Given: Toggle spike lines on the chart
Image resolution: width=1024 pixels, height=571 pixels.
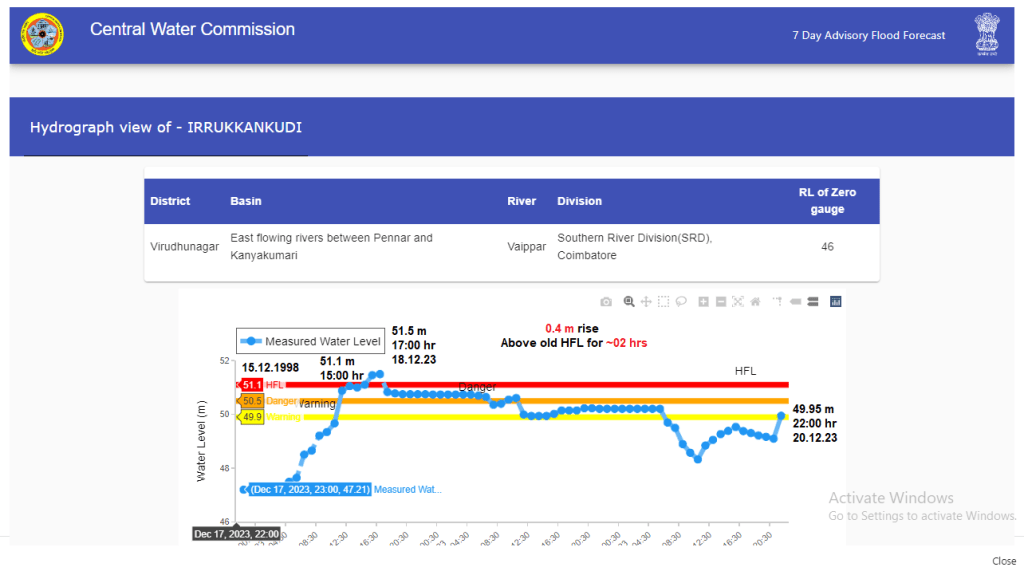Looking at the screenshot, I should pos(778,302).
